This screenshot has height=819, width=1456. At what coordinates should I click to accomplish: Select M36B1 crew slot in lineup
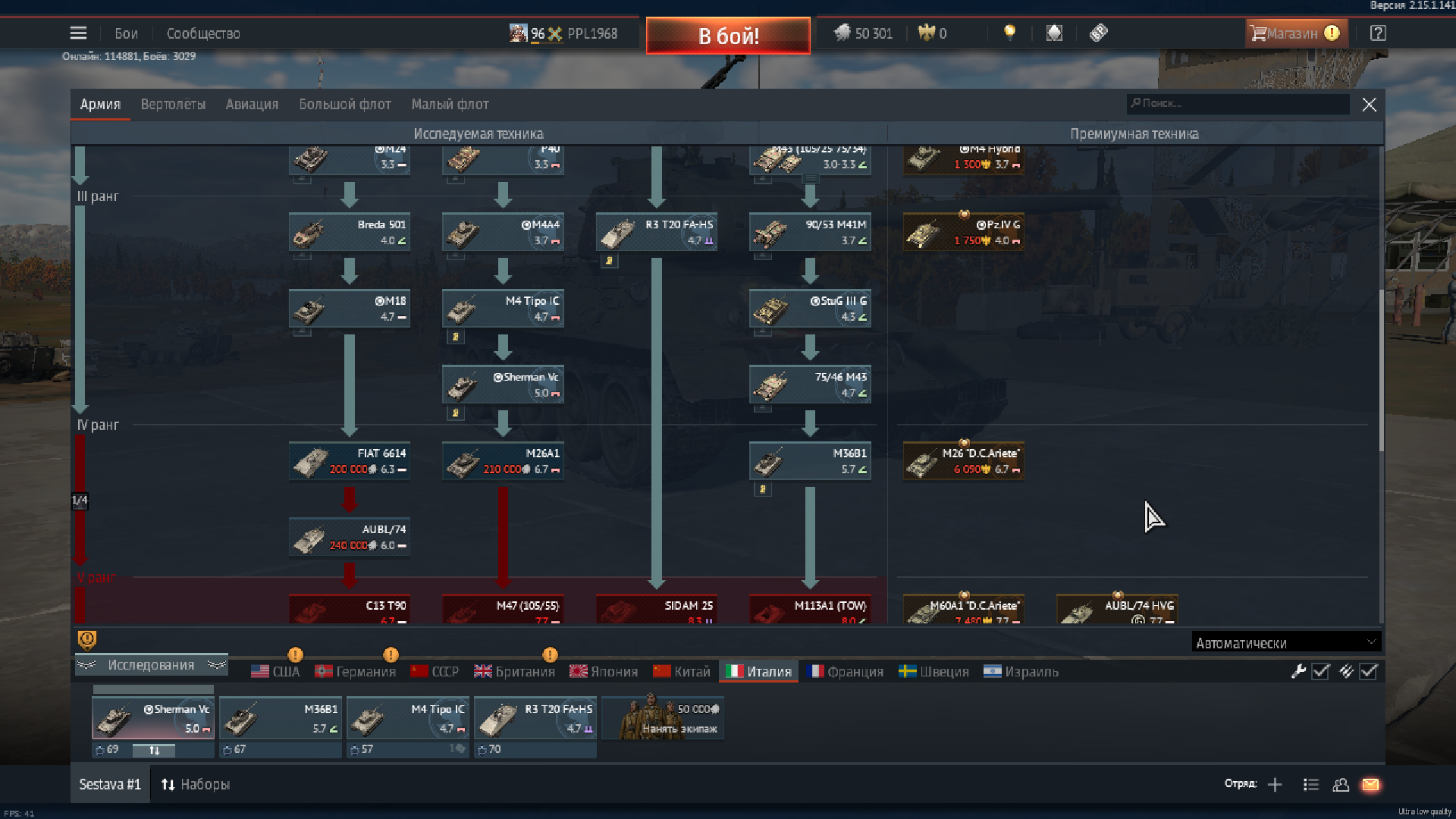(x=281, y=718)
